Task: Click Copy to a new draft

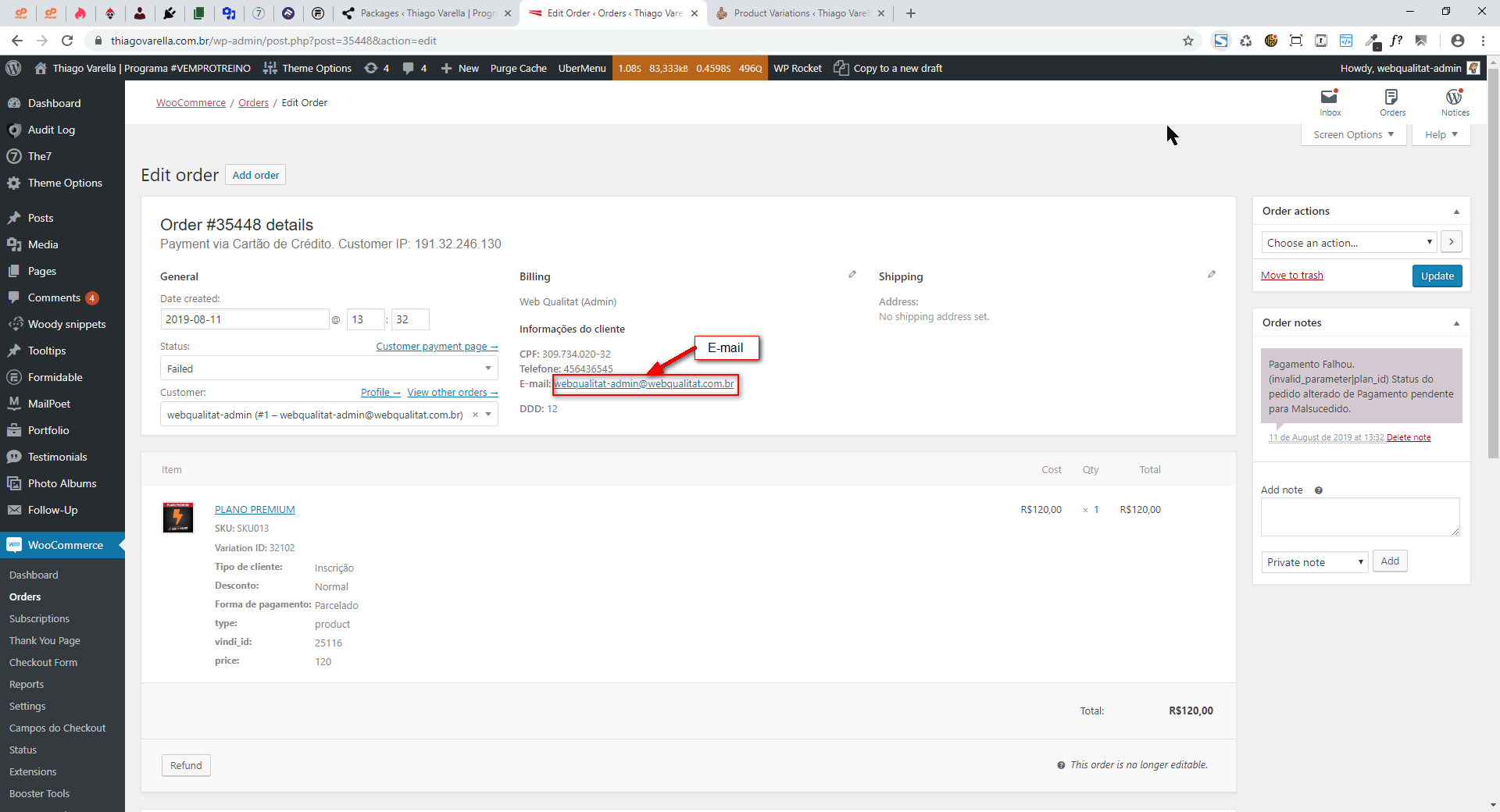Action: 888,68
